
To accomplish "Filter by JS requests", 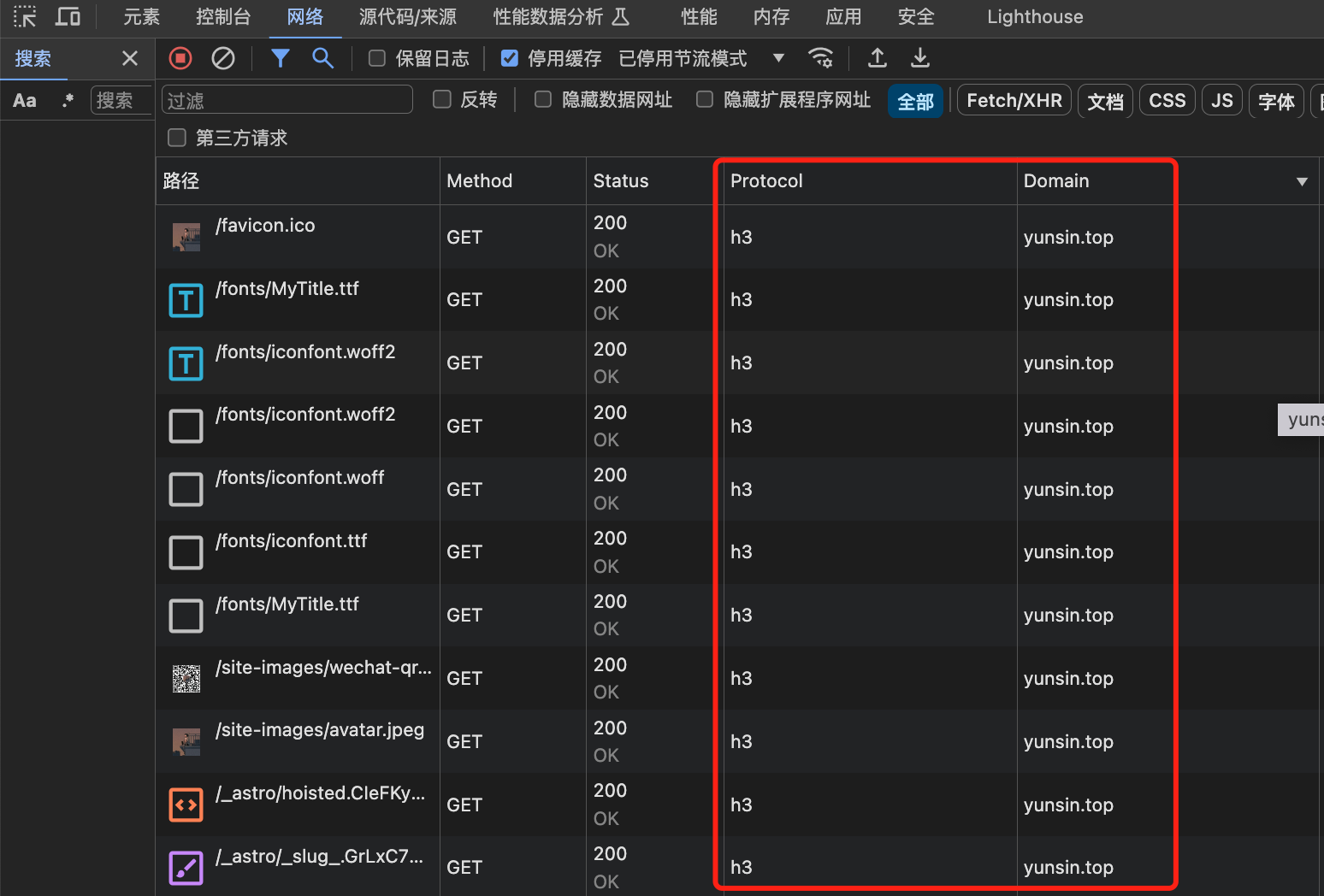I will tap(1222, 101).
